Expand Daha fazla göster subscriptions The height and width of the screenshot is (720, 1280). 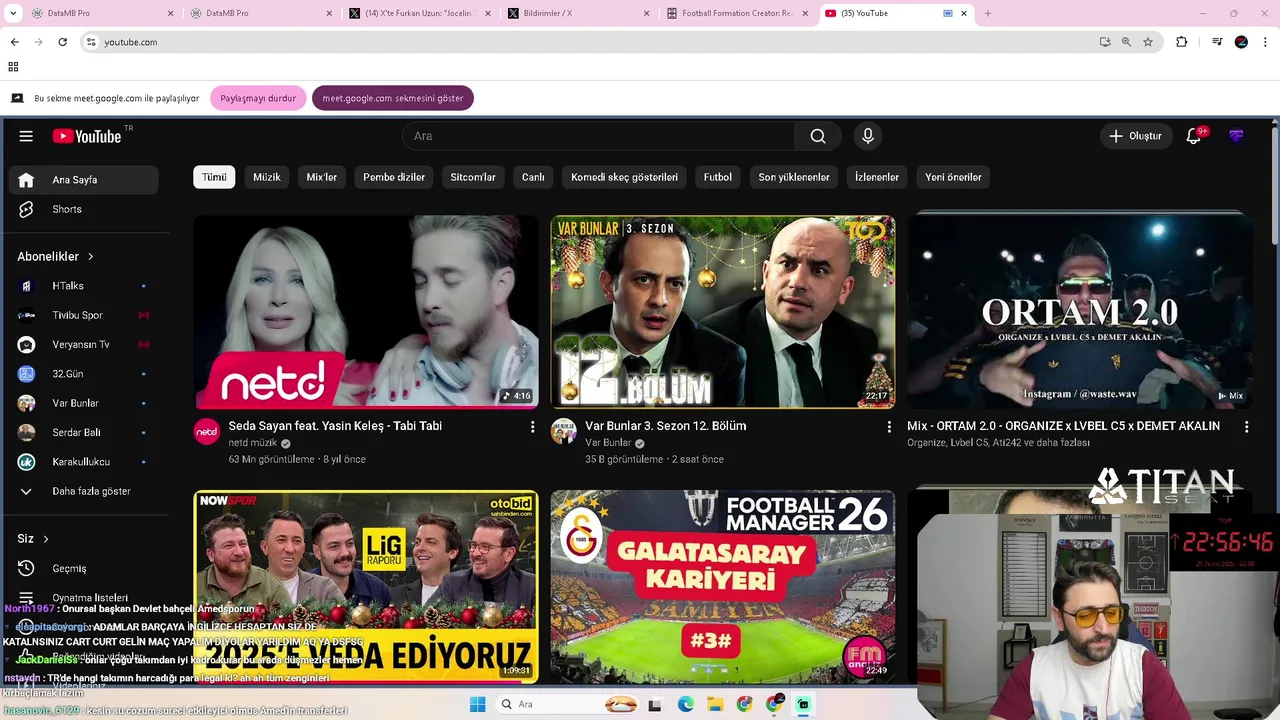(83, 491)
